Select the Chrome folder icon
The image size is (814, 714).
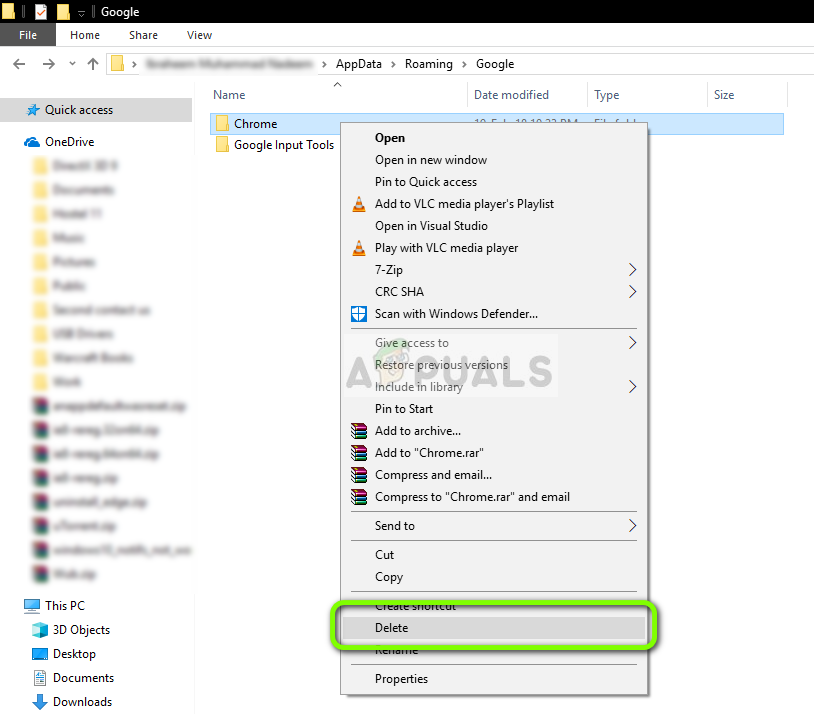[222, 124]
